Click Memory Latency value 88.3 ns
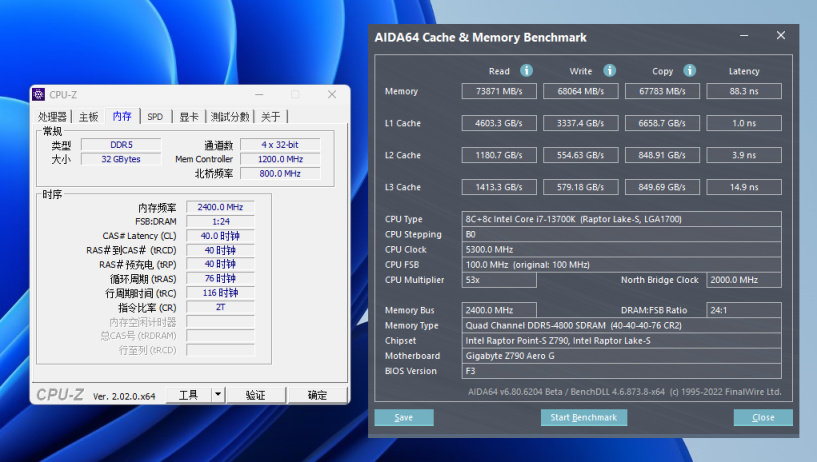Screen dimensions: 817x462 (x=744, y=91)
